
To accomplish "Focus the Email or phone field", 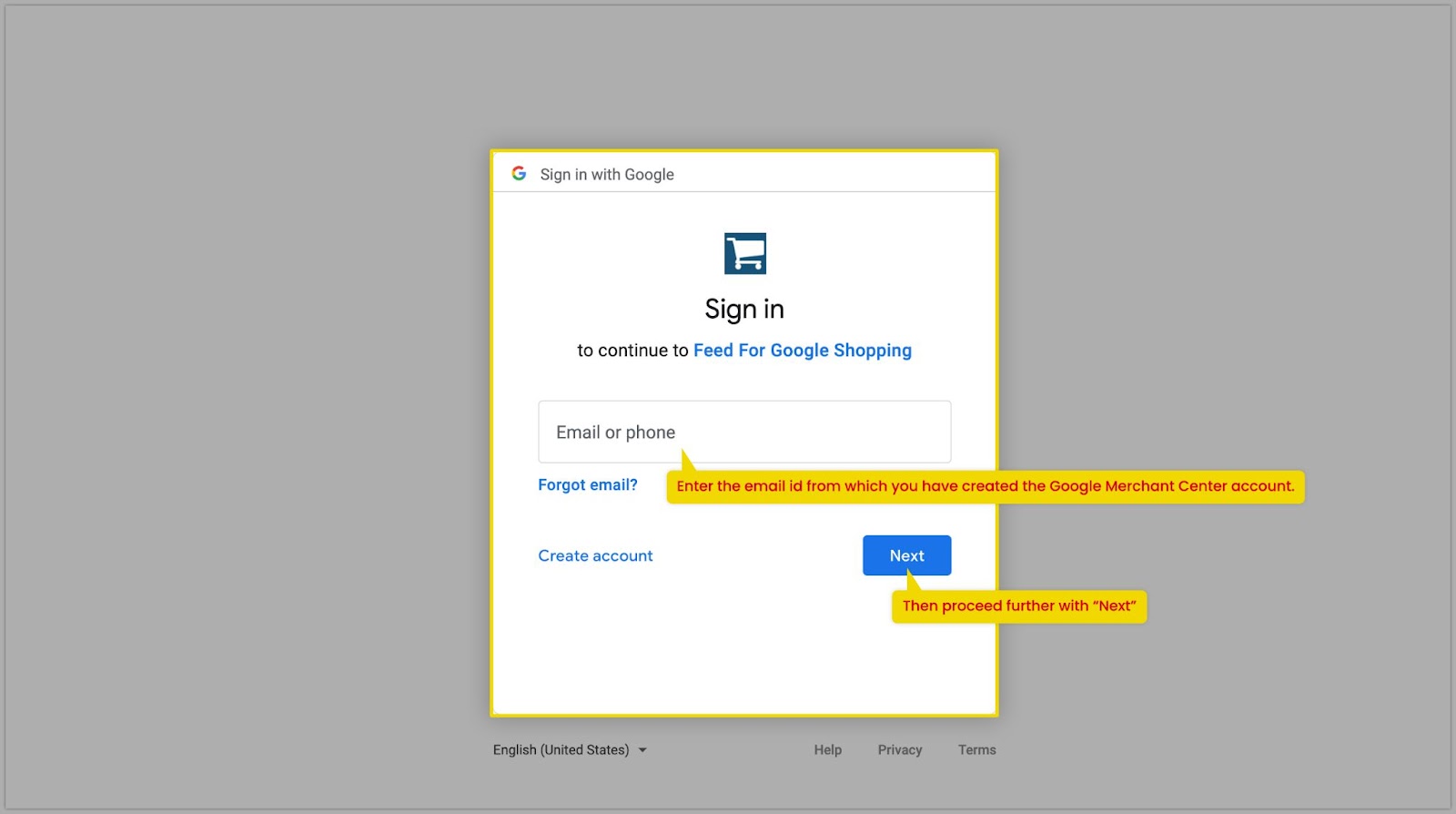I will [744, 432].
